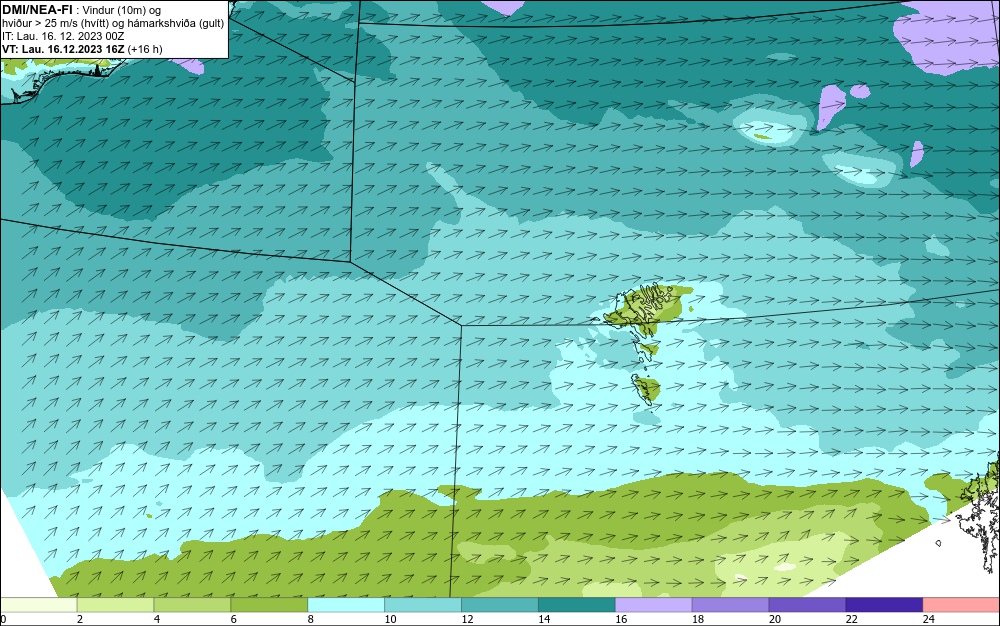Pick the 4–6 m/s green legend swatch
Image resolution: width=1000 pixels, height=626 pixels.
tap(192, 605)
